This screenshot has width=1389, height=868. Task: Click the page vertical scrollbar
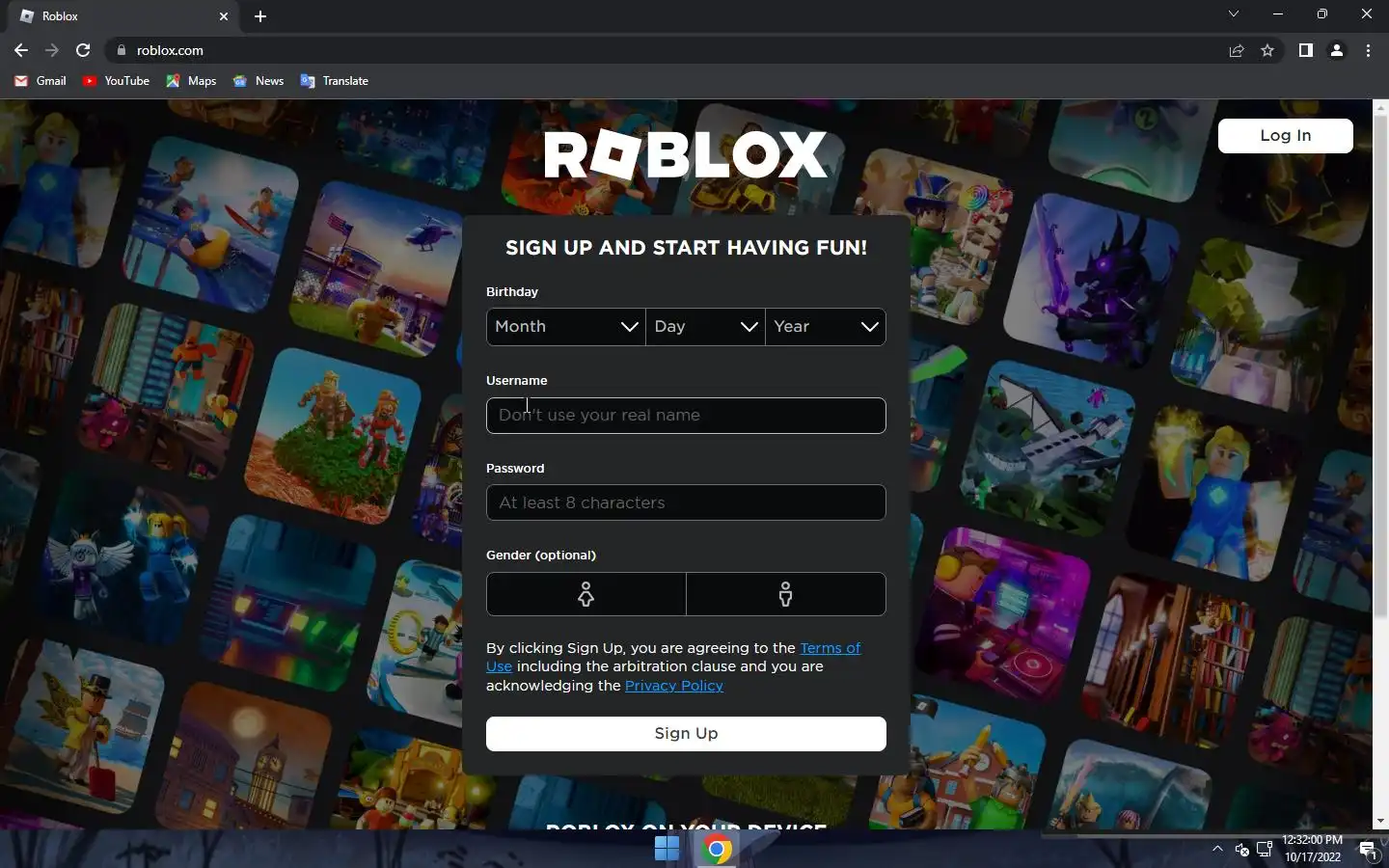1380,366
